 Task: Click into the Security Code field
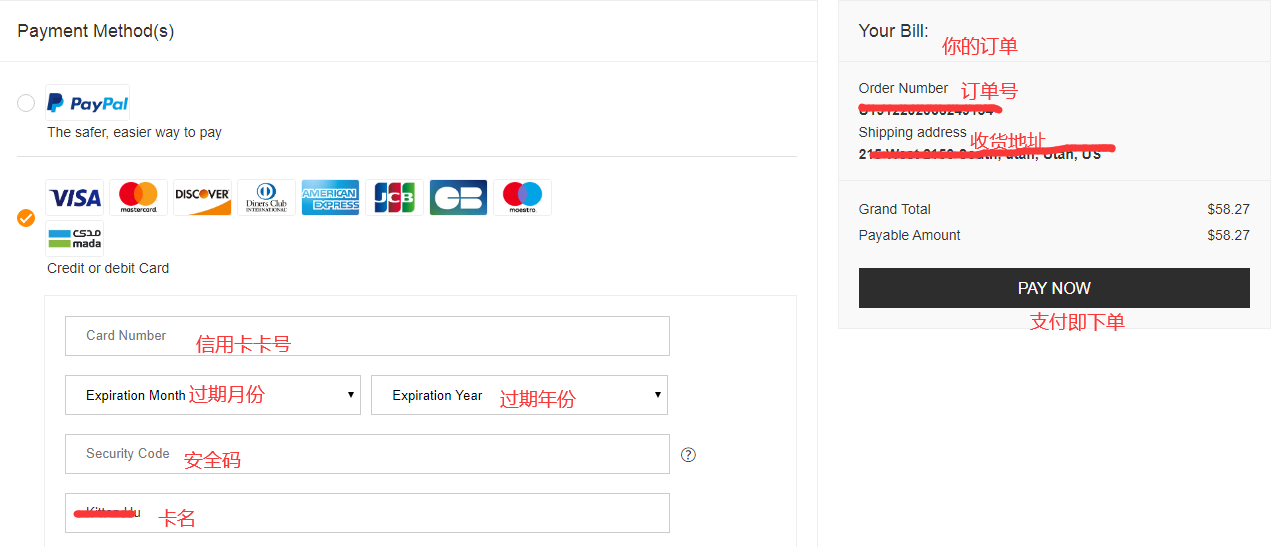tap(367, 454)
